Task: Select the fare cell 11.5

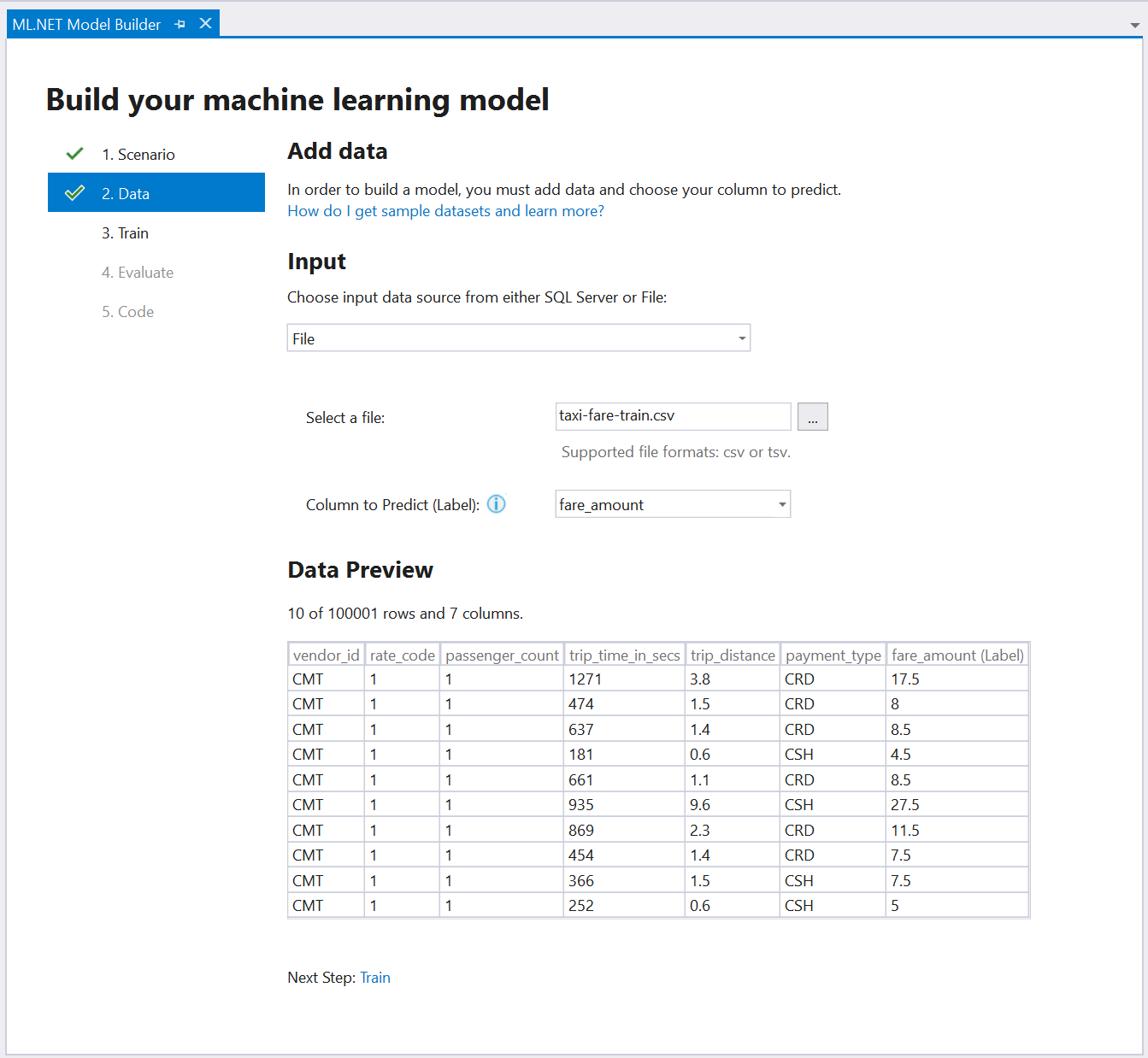Action: 957,831
